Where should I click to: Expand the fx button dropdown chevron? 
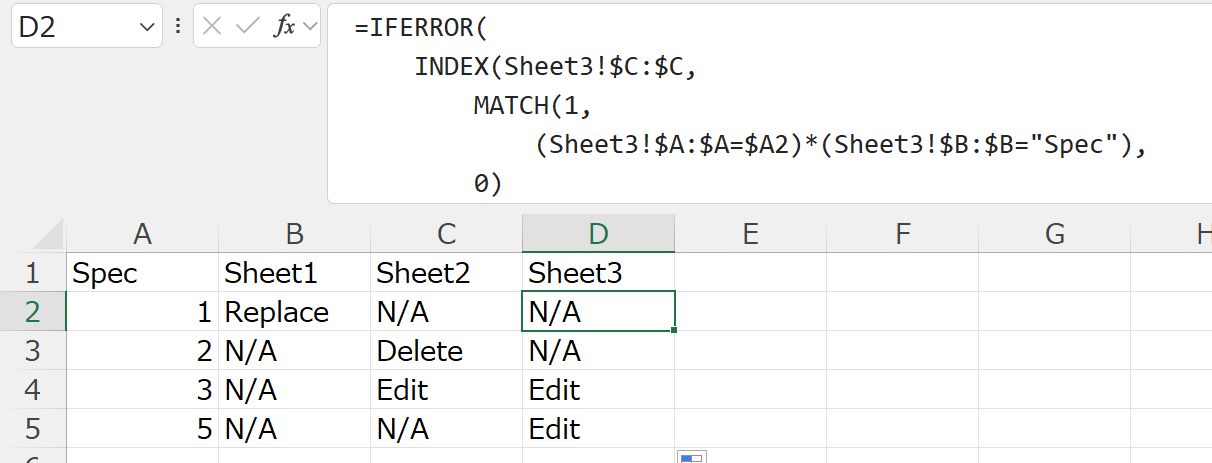tap(309, 27)
